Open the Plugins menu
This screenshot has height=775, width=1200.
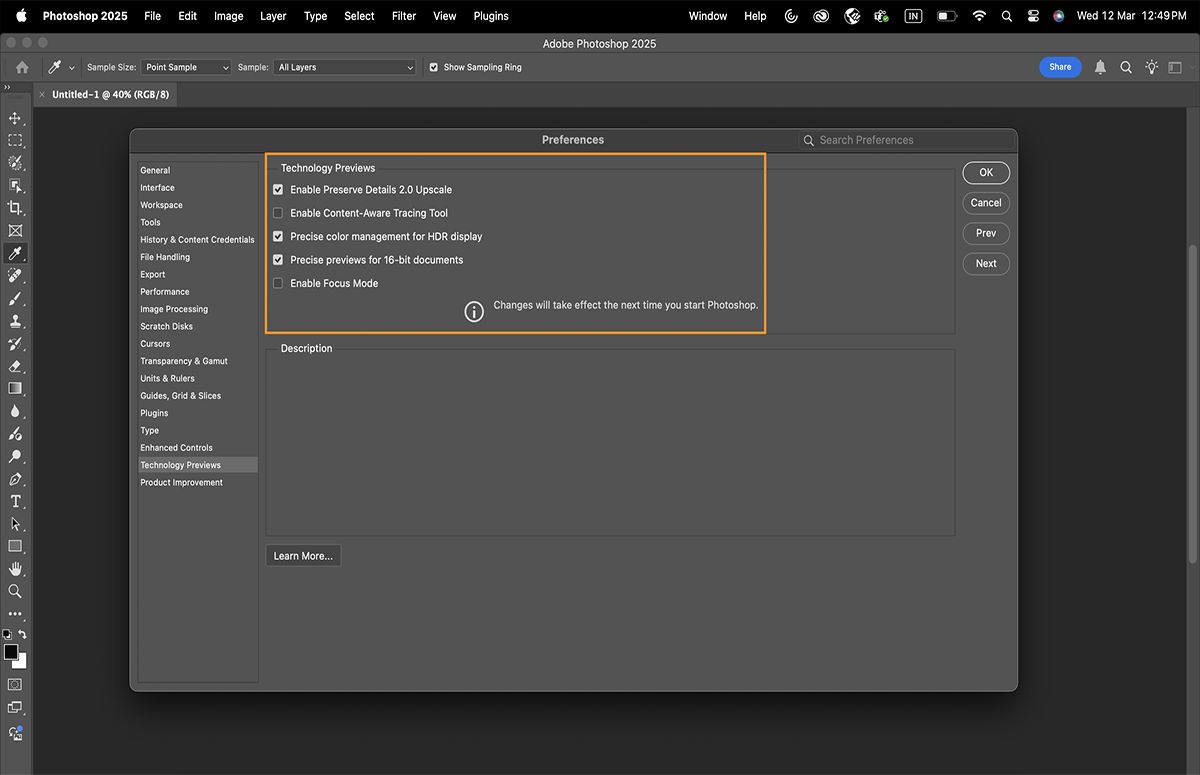tap(491, 16)
